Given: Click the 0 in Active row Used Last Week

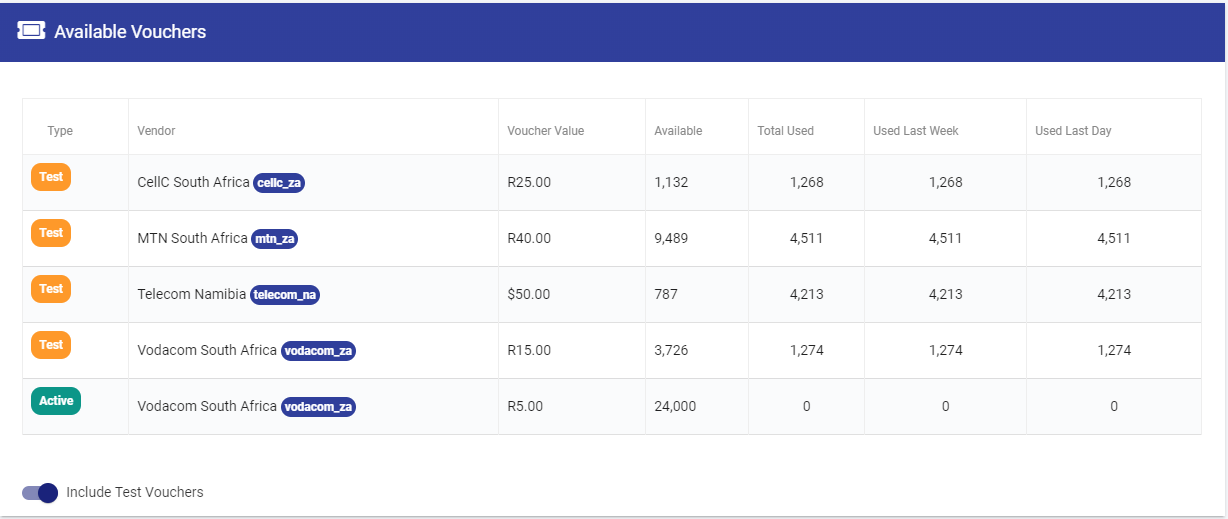Looking at the screenshot, I should (x=945, y=406).
